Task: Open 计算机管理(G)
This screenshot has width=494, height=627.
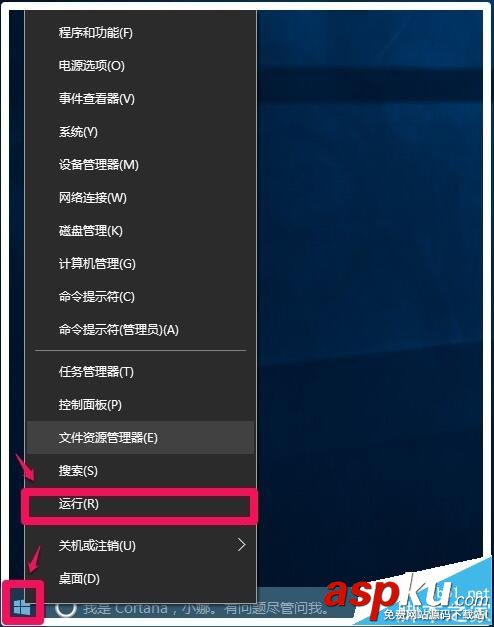Action: point(140,264)
